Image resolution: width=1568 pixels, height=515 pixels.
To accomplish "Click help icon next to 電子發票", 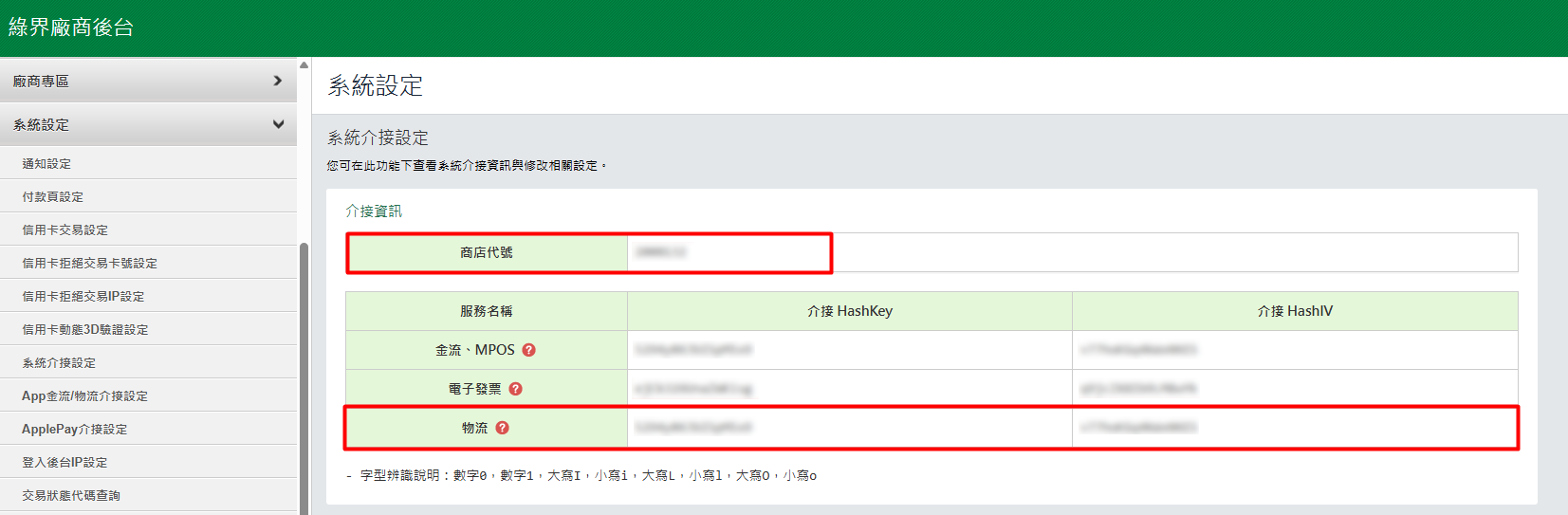I will point(516,389).
